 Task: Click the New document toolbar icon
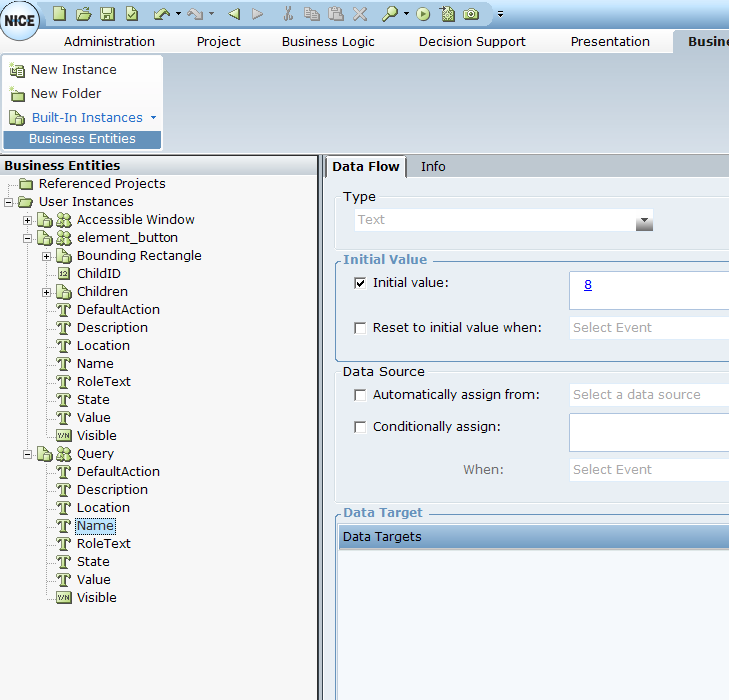(60, 14)
